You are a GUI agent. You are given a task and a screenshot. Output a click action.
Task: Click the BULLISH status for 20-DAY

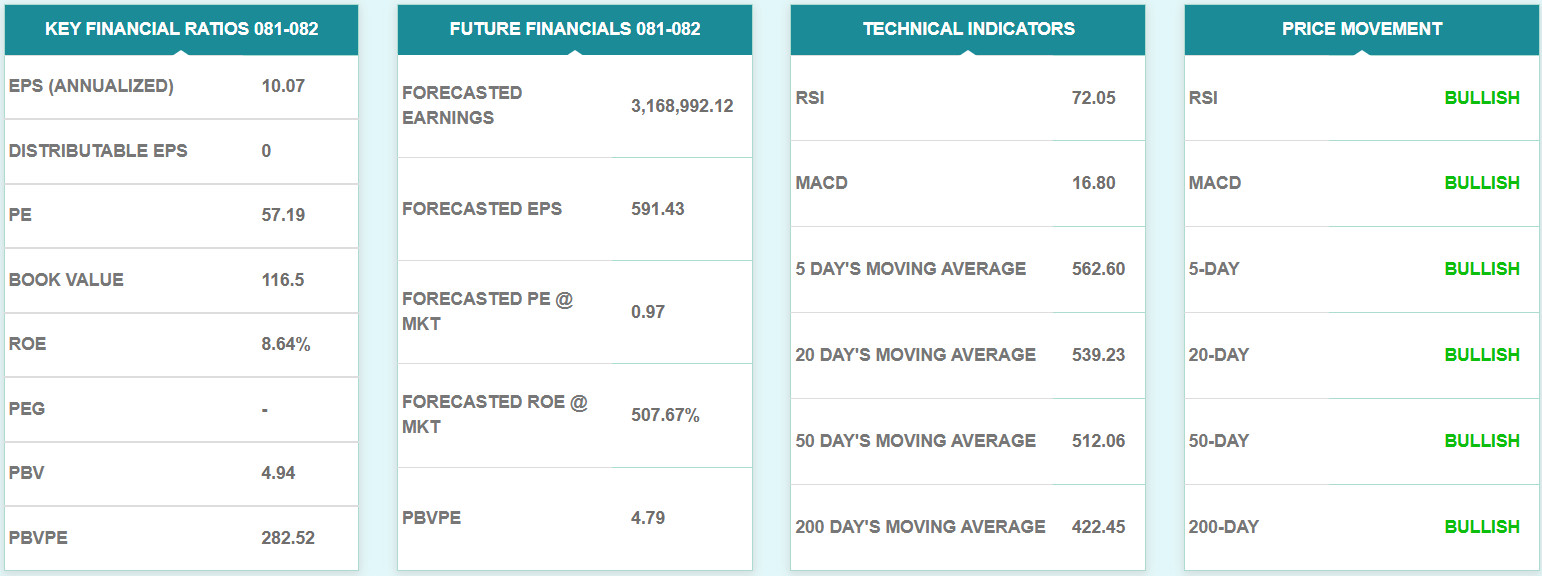click(x=1482, y=355)
